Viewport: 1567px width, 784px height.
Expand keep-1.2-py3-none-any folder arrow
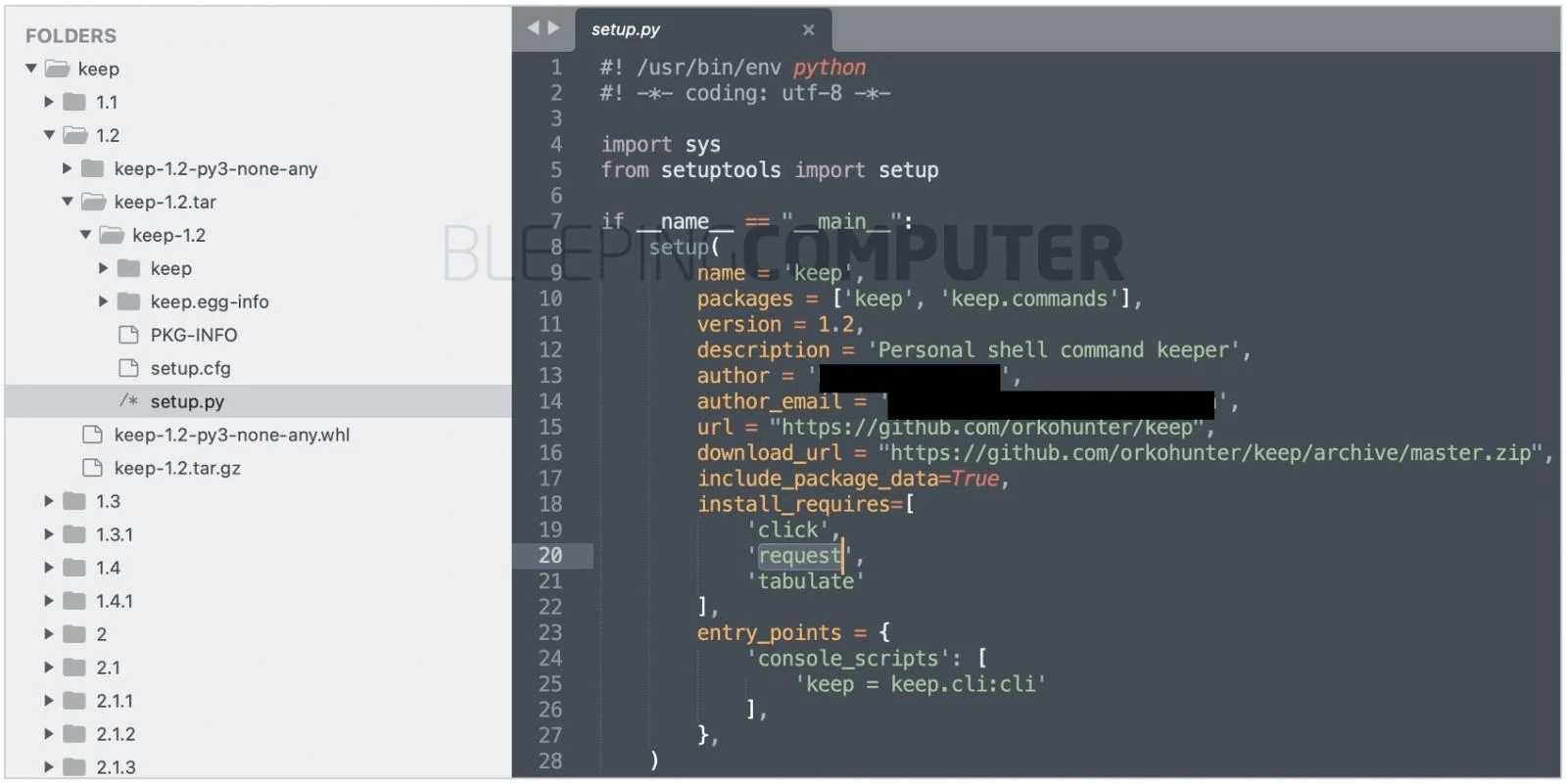pos(67,168)
